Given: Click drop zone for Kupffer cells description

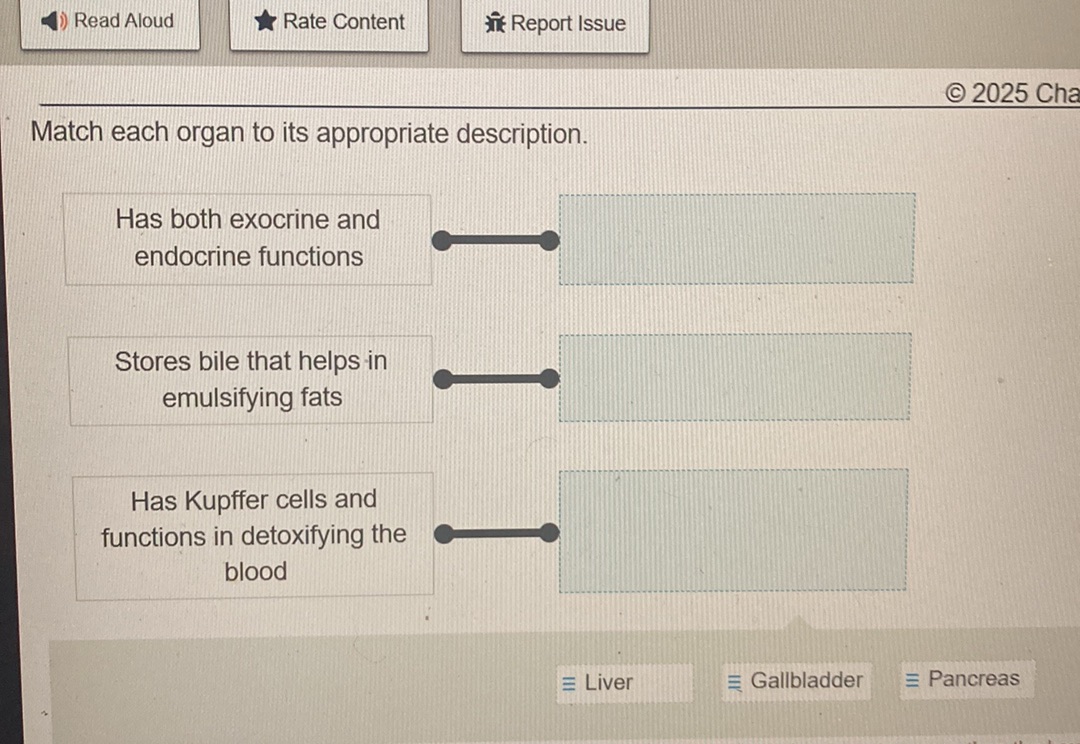Looking at the screenshot, I should tap(733, 530).
